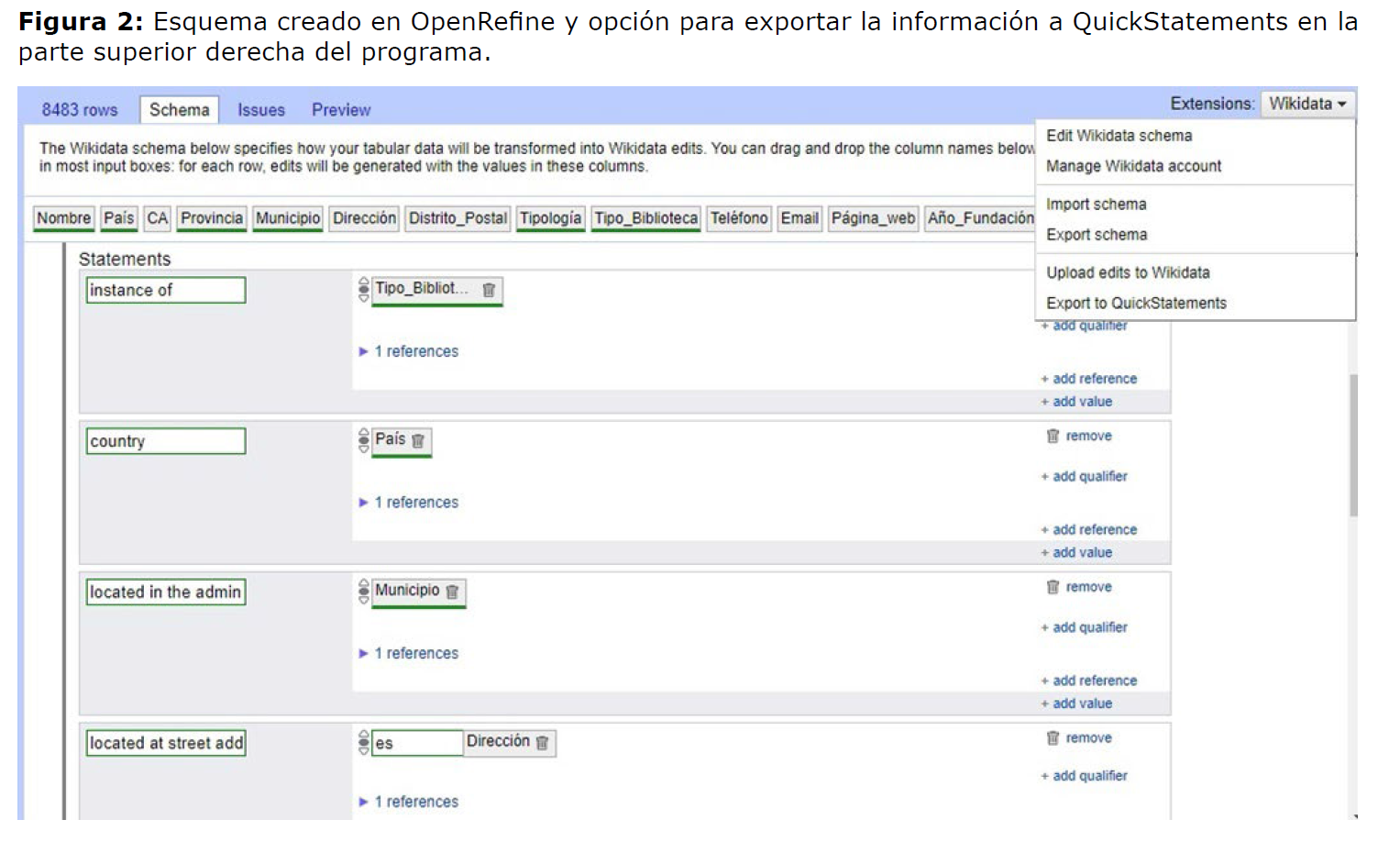Click add reference in instance of statement
The height and width of the screenshot is (842, 1400).
pos(1089,379)
